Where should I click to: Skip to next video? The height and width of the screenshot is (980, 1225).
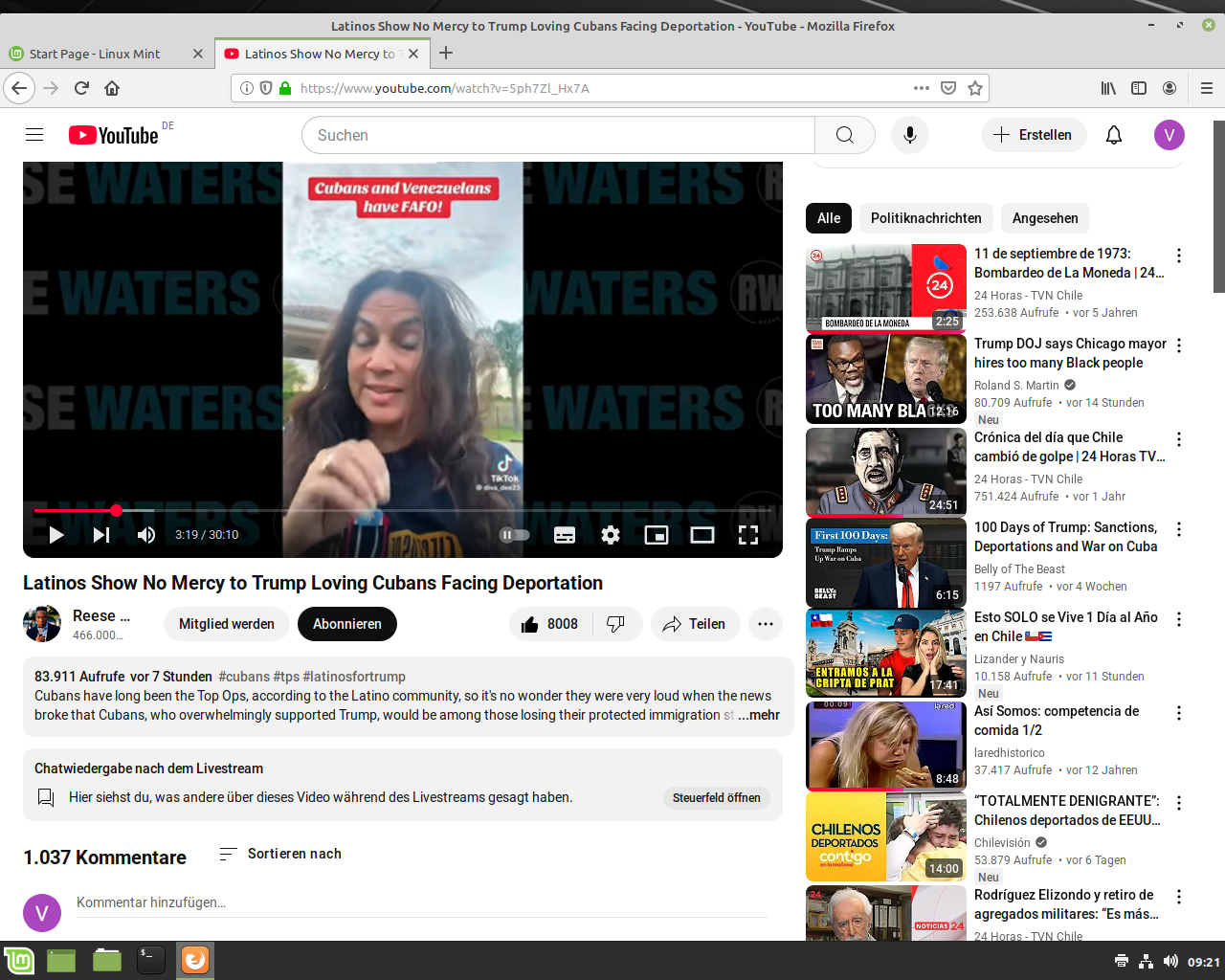pyautogui.click(x=101, y=535)
